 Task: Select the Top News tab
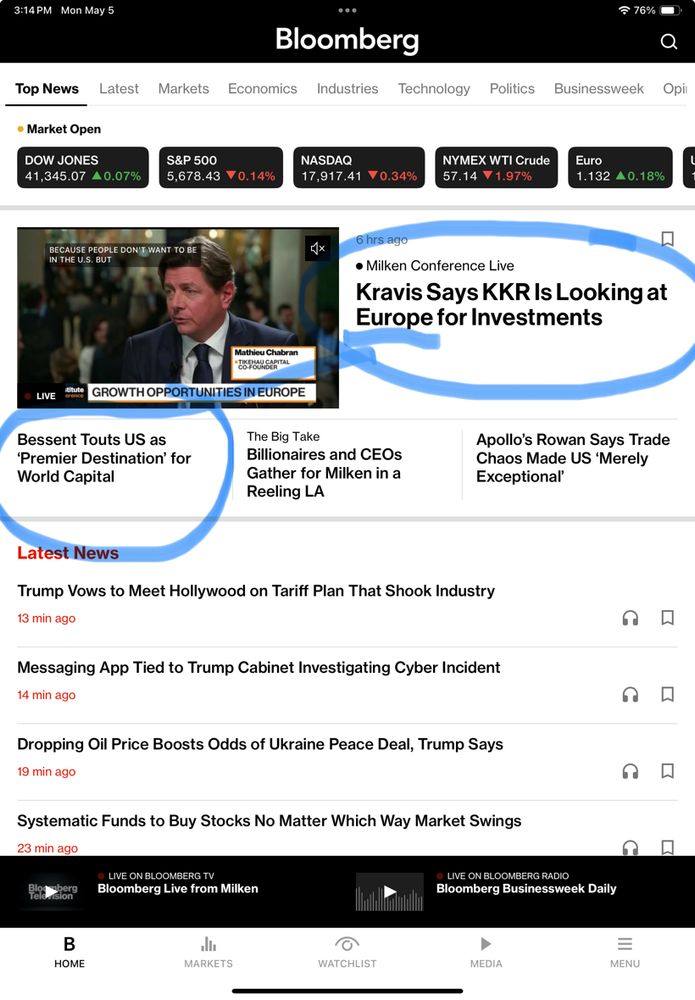(47, 89)
